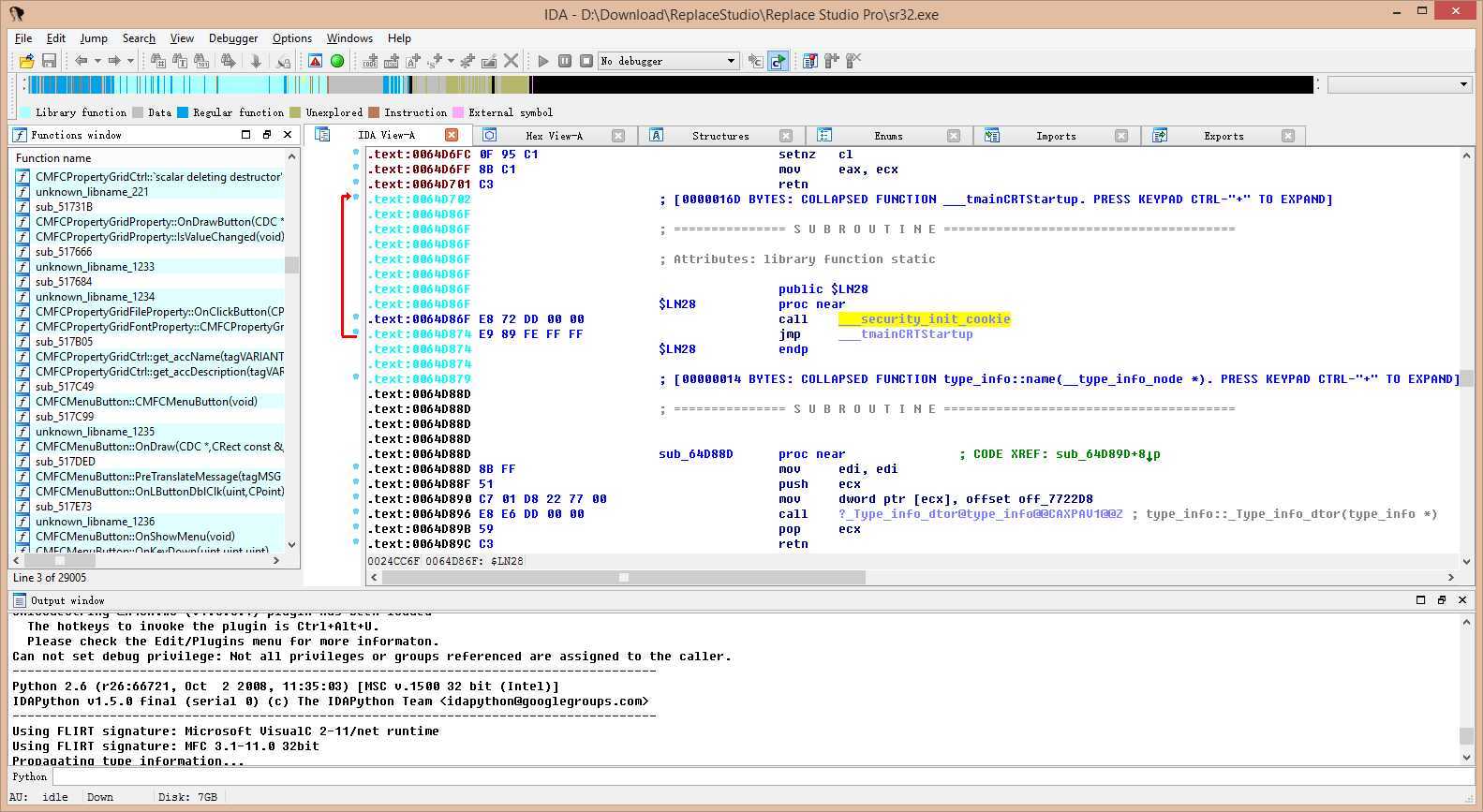Click the red warning triangle toolbar icon
This screenshot has height=812, width=1483.
coord(315,61)
